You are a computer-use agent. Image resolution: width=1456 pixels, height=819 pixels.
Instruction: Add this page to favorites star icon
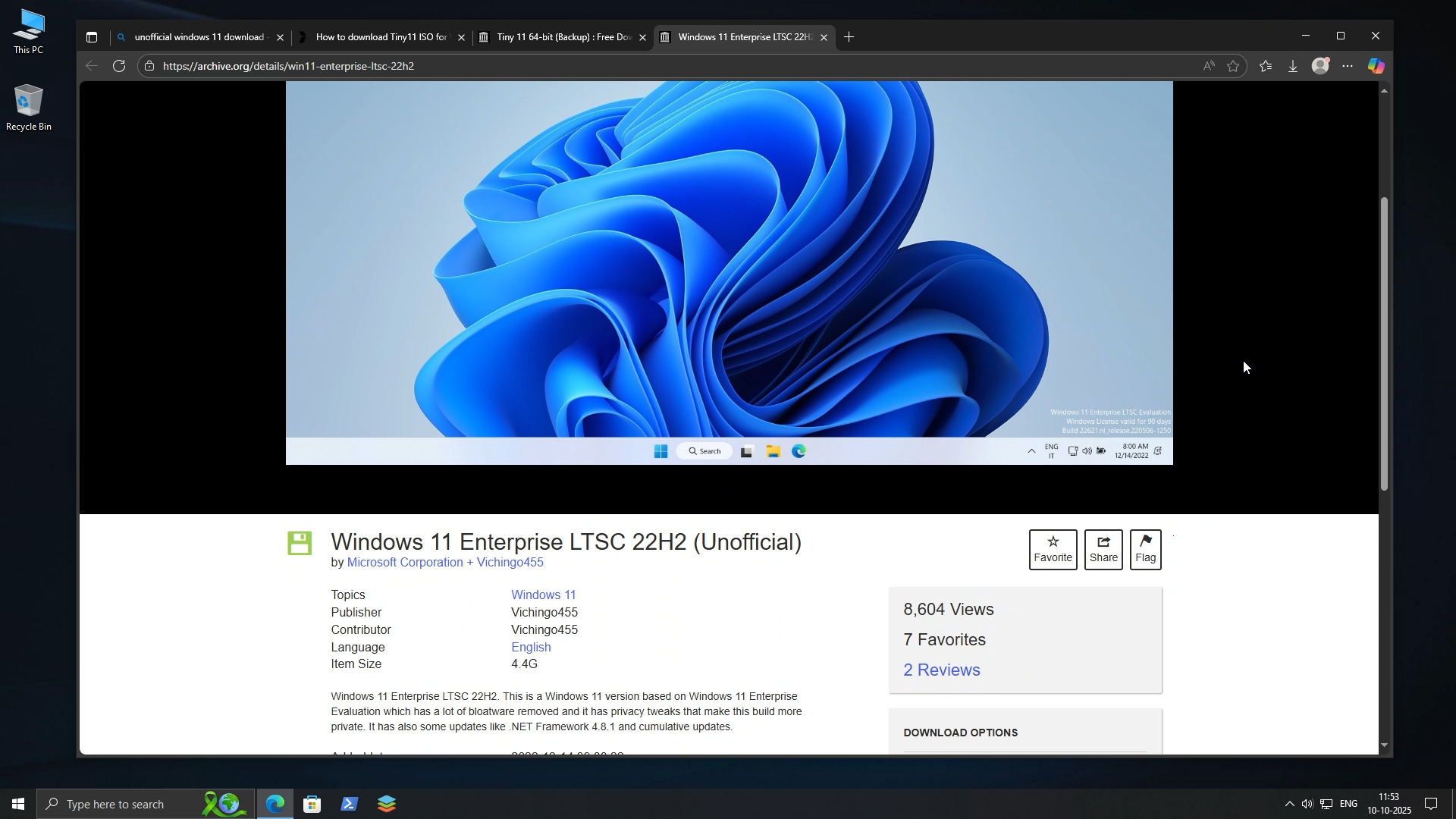[x=1233, y=66]
